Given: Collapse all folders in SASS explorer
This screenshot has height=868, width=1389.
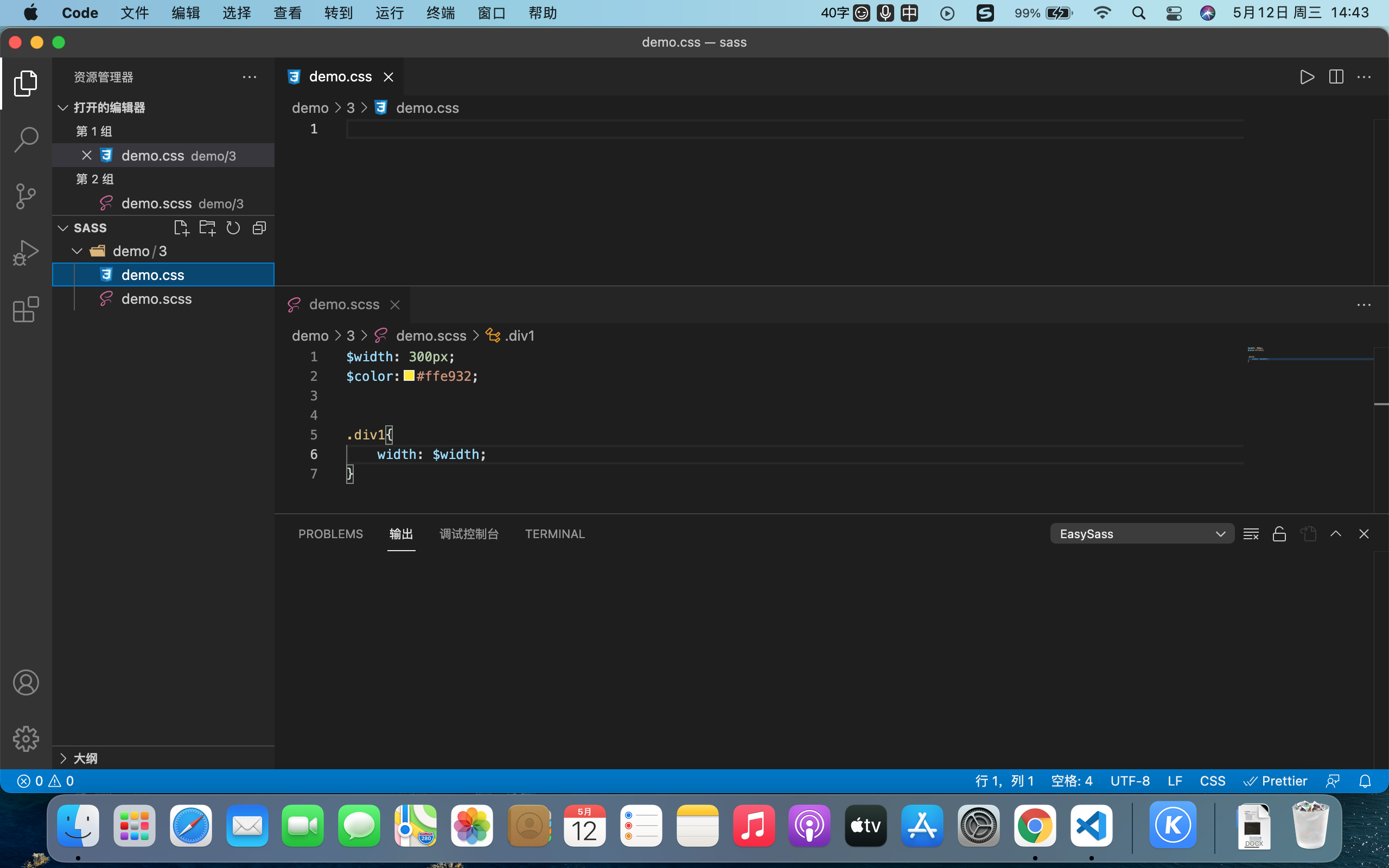Looking at the screenshot, I should (x=259, y=228).
